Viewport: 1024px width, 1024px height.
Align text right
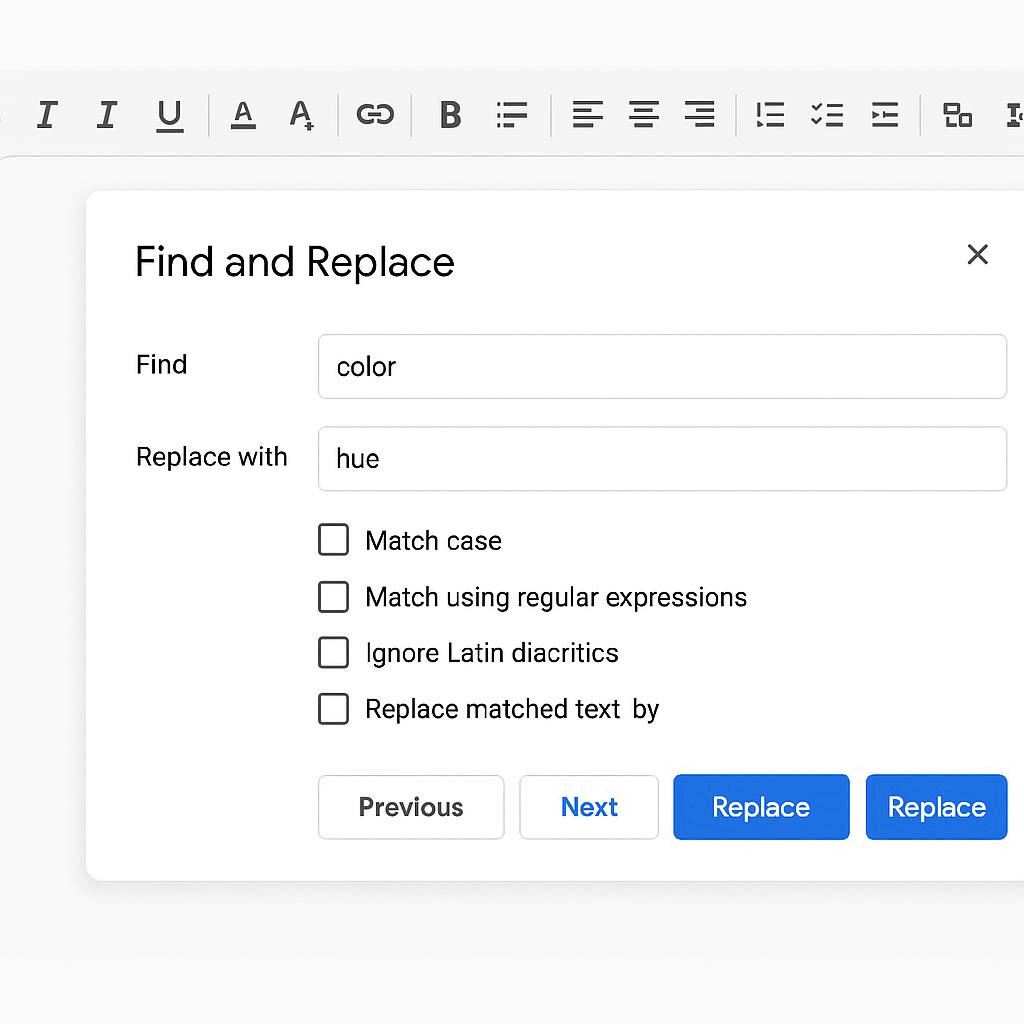(699, 114)
